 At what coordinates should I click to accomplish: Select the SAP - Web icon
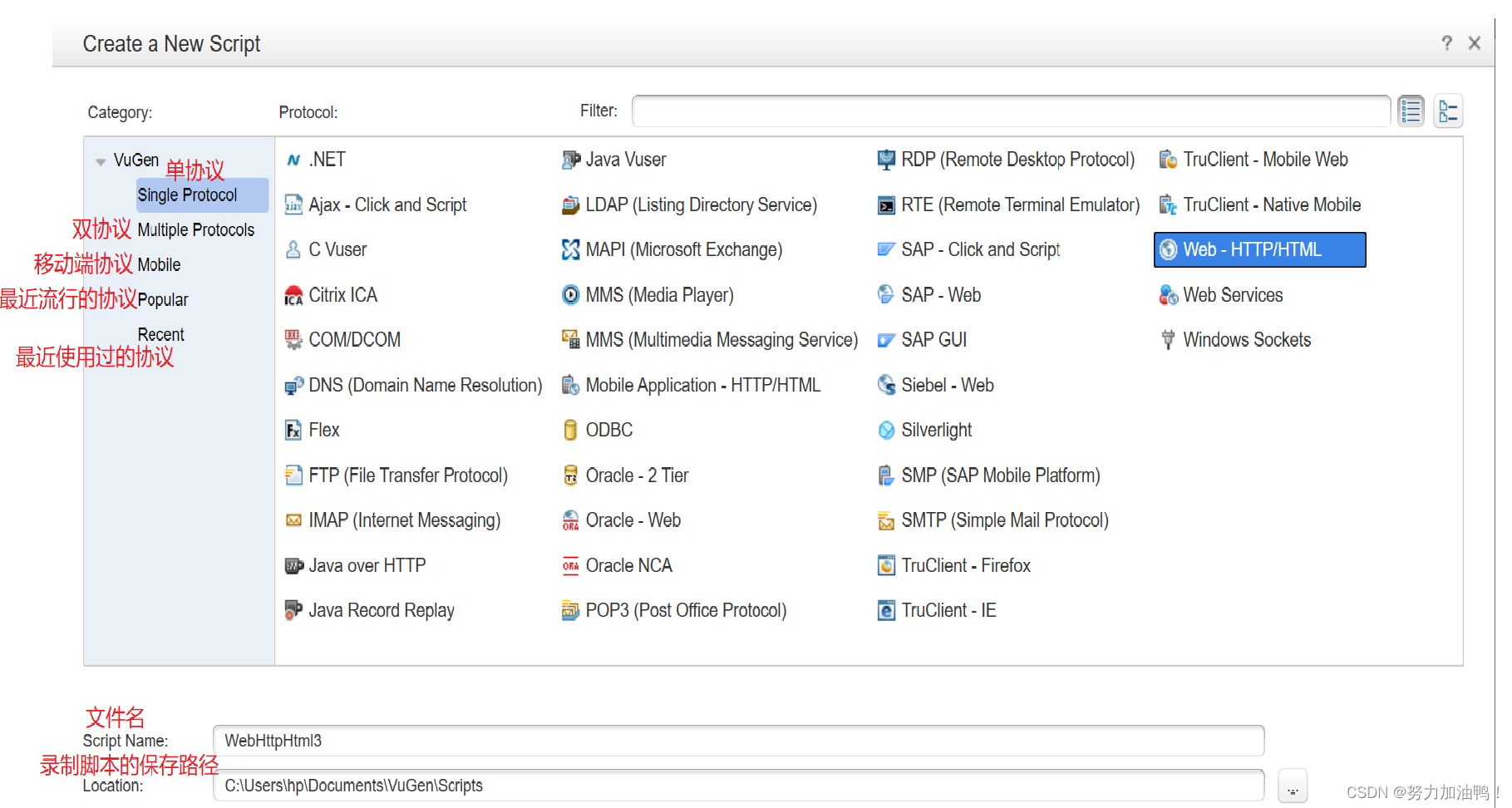pyautogui.click(x=886, y=295)
